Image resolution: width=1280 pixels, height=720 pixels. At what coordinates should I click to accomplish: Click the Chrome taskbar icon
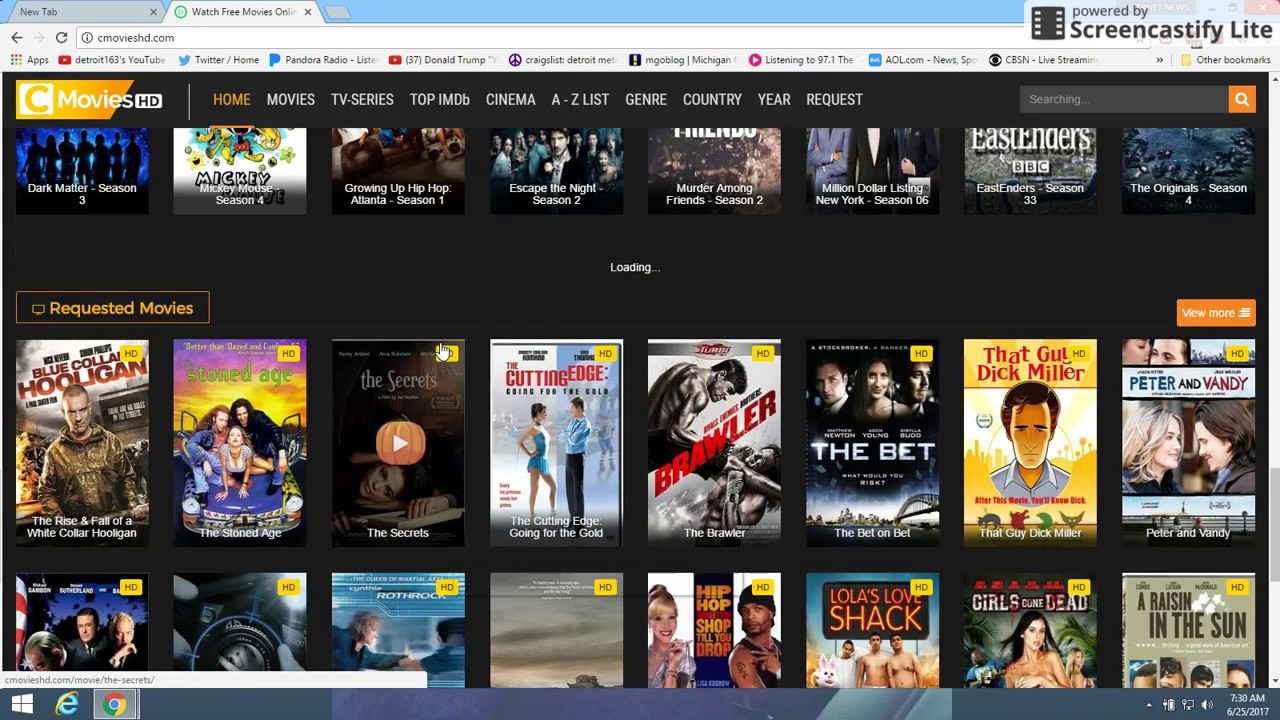[114, 704]
